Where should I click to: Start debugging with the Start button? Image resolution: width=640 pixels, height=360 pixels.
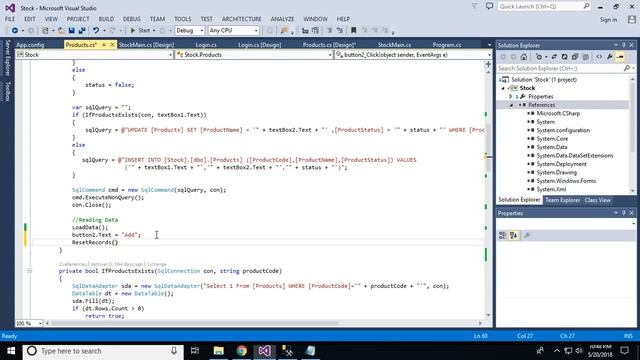[x=140, y=31]
